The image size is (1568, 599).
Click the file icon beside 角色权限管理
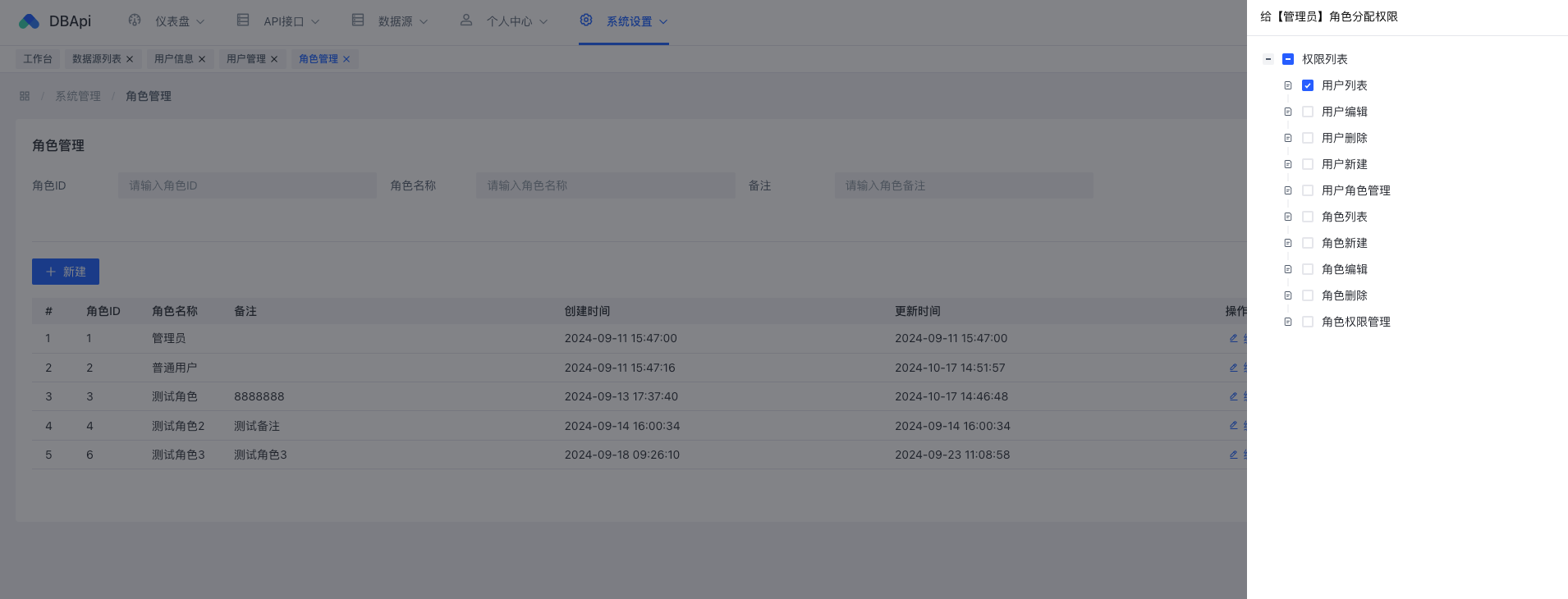pyautogui.click(x=1288, y=322)
